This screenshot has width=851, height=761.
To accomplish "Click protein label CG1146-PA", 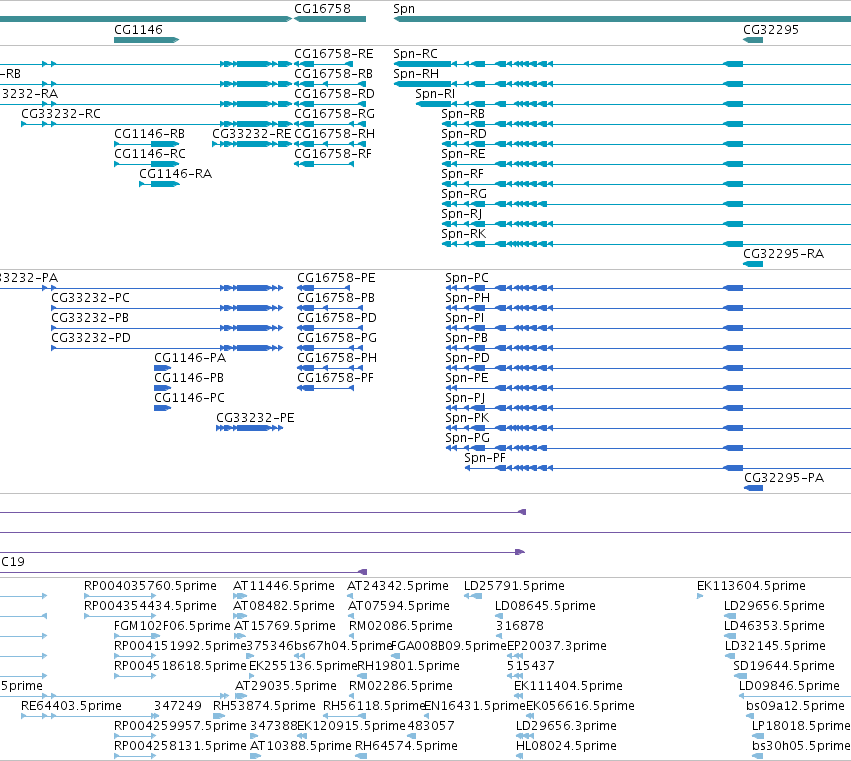I will coord(190,358).
